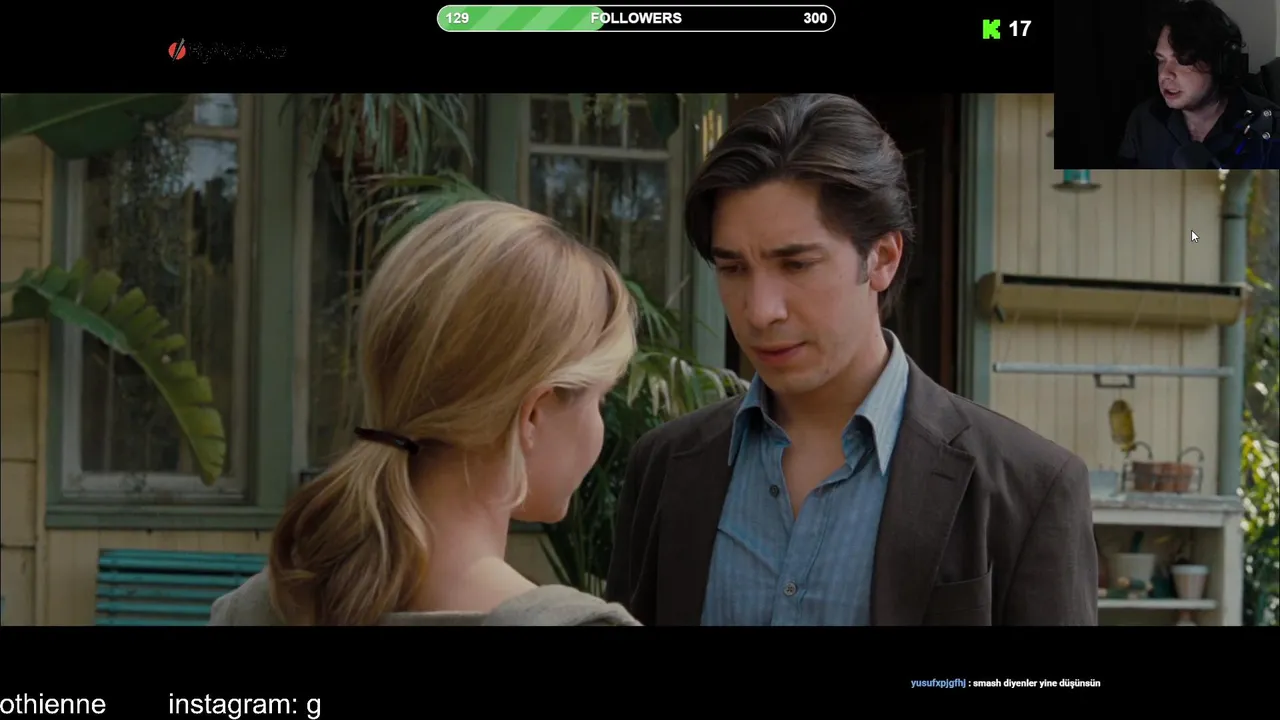Click the followers goal progress bar
This screenshot has width=1280, height=720.
tap(636, 18)
